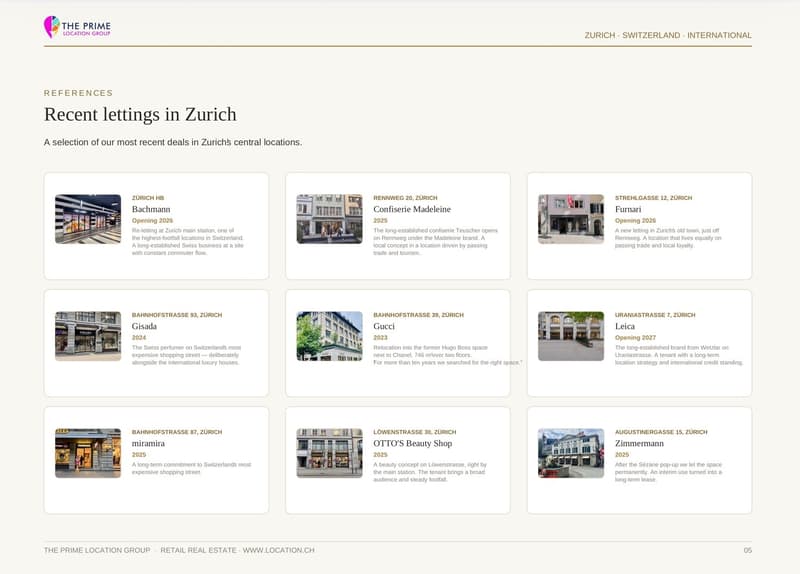Select the OTTO'S Beauty Shop title
The image size is (800, 574).
coord(413,443)
